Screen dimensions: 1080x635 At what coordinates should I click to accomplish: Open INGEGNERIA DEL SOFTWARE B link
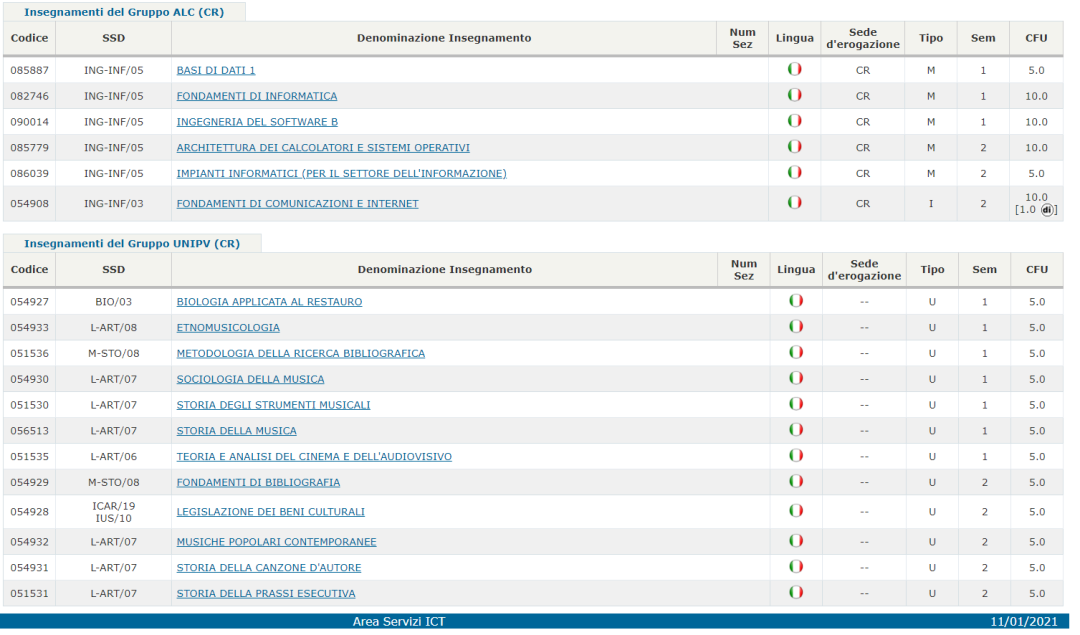coord(257,122)
